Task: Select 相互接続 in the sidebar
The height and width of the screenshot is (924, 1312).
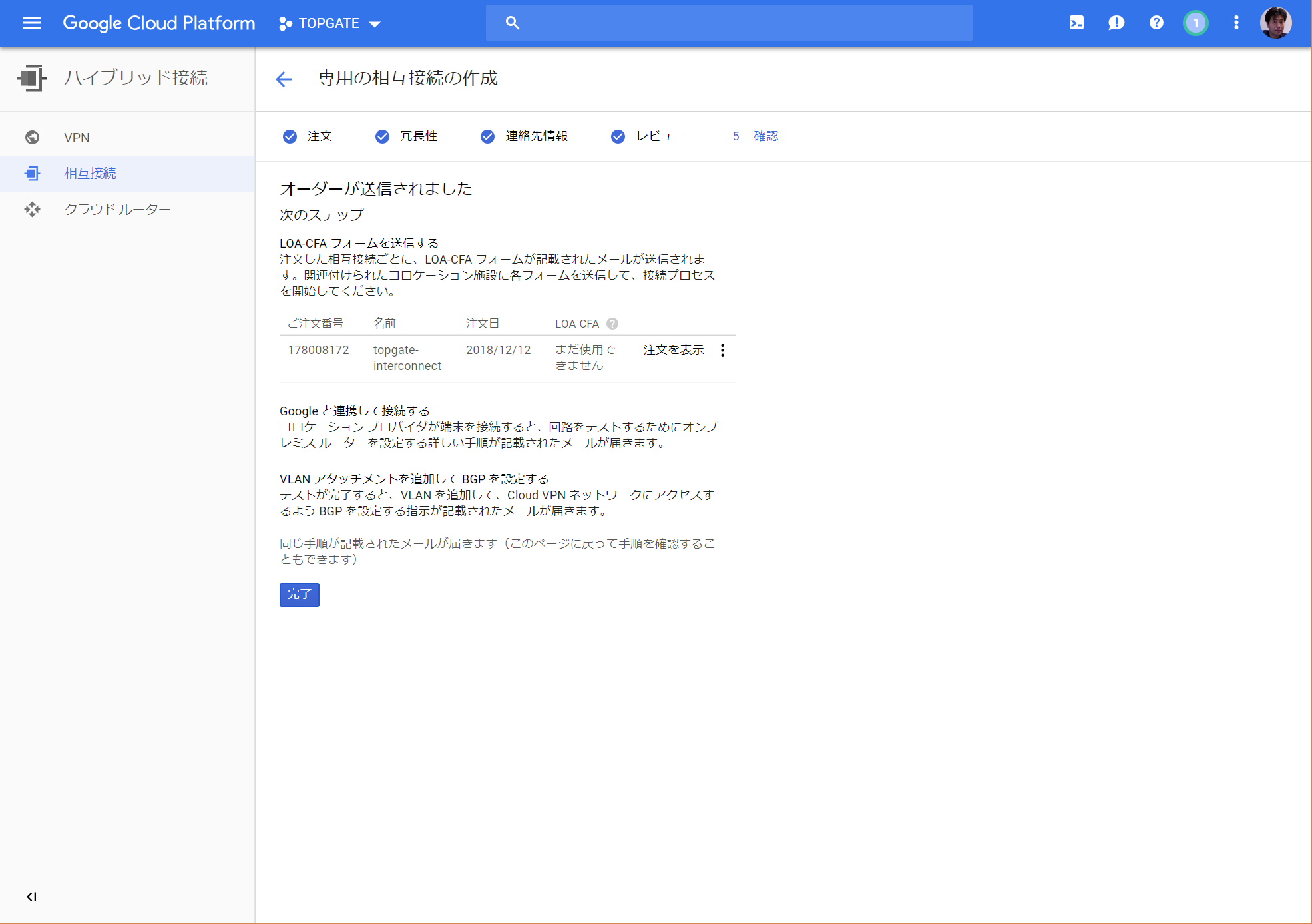Action: (127, 174)
